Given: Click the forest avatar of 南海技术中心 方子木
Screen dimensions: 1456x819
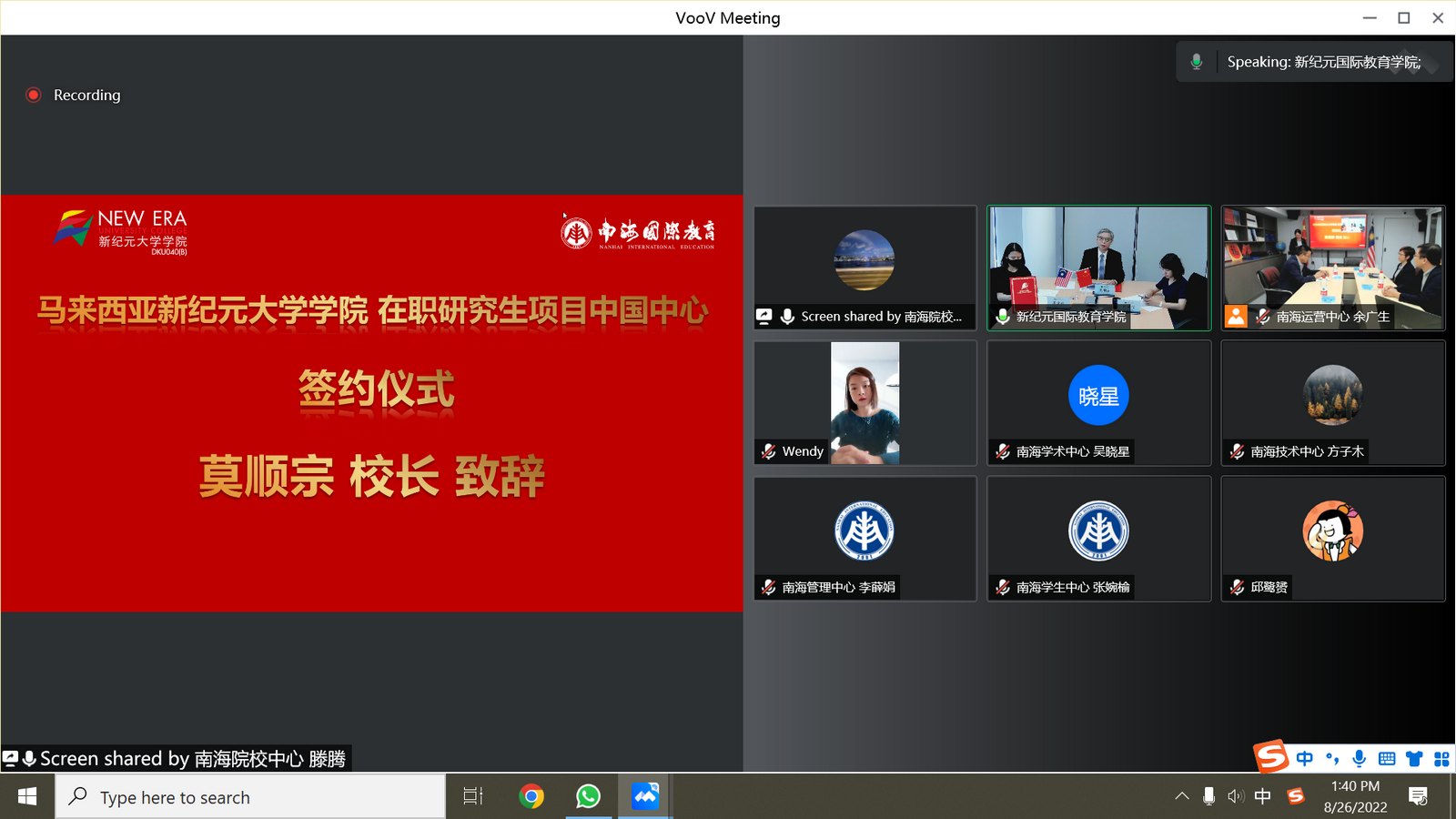Looking at the screenshot, I should tap(1333, 396).
